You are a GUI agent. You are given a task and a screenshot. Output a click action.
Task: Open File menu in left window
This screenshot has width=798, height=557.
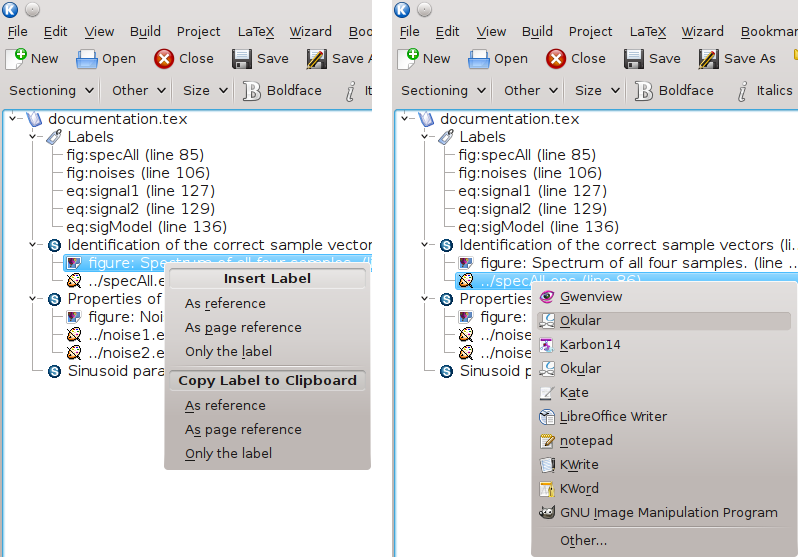point(18,32)
